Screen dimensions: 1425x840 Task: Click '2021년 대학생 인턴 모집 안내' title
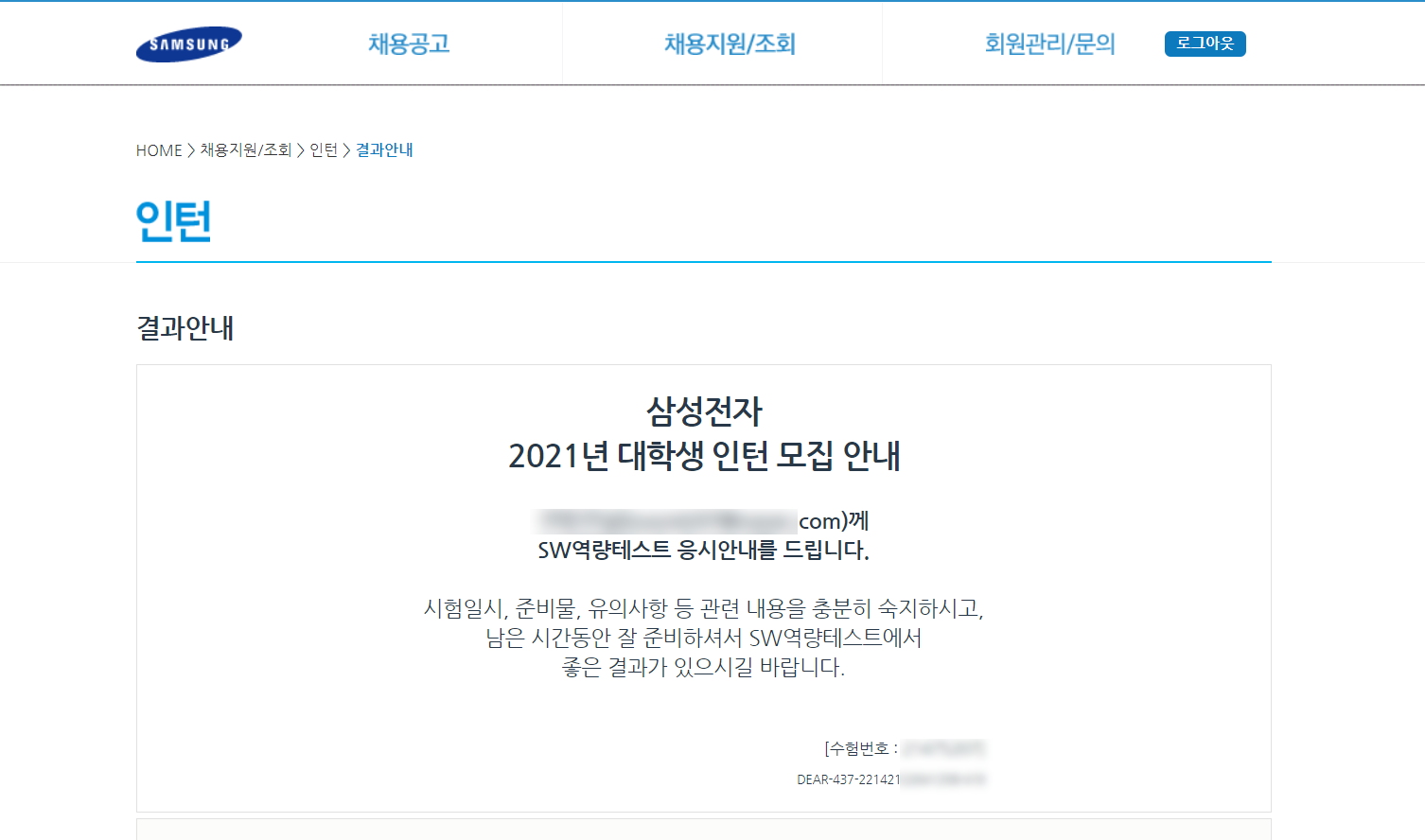pos(704,456)
